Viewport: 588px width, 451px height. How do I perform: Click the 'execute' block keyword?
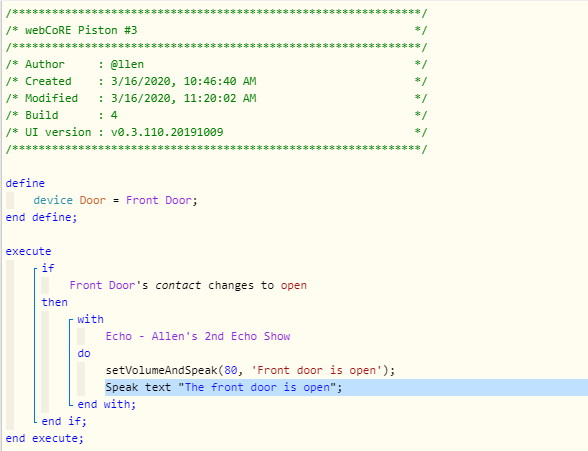click(x=28, y=251)
